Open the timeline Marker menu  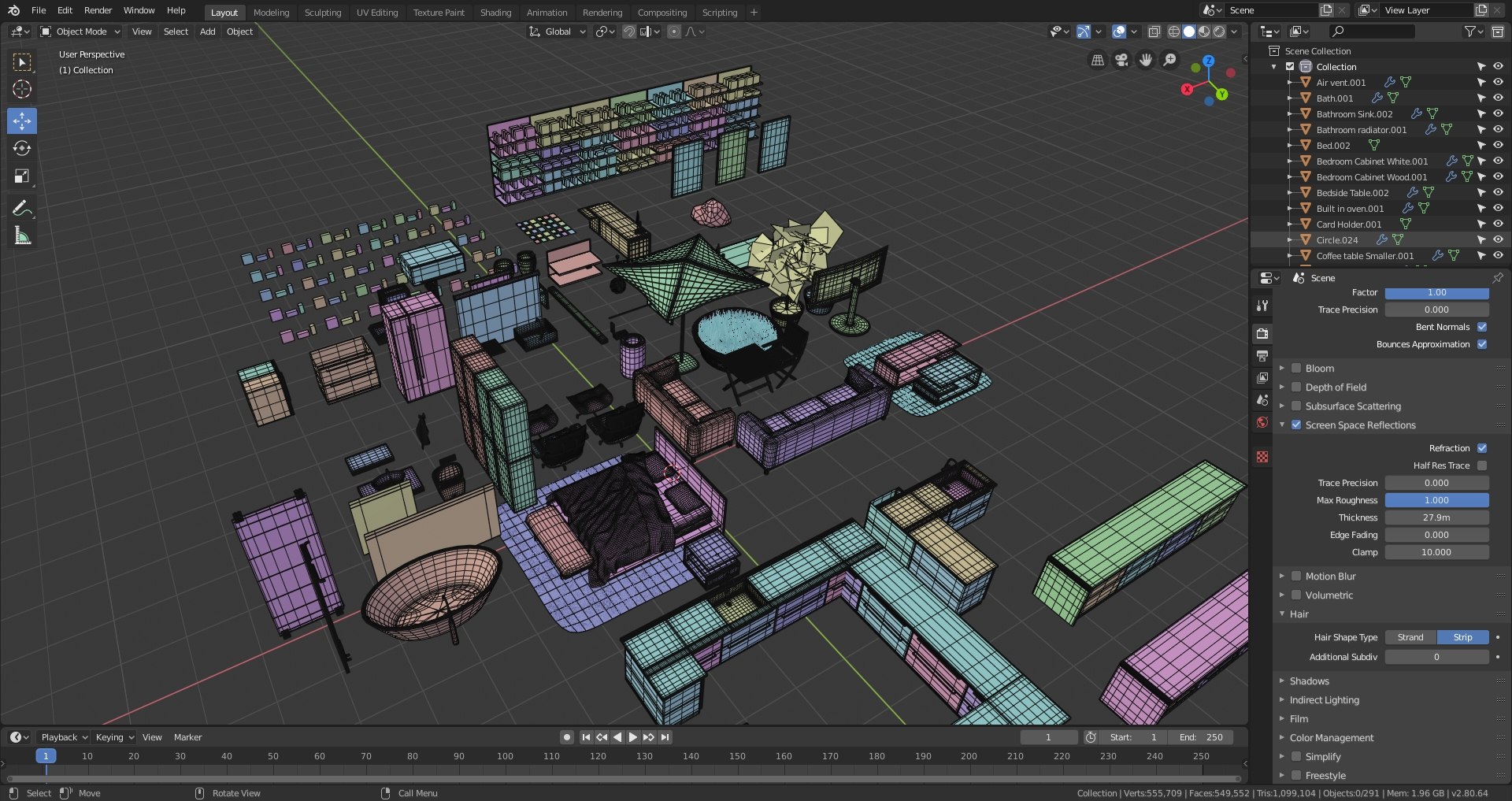click(x=188, y=737)
